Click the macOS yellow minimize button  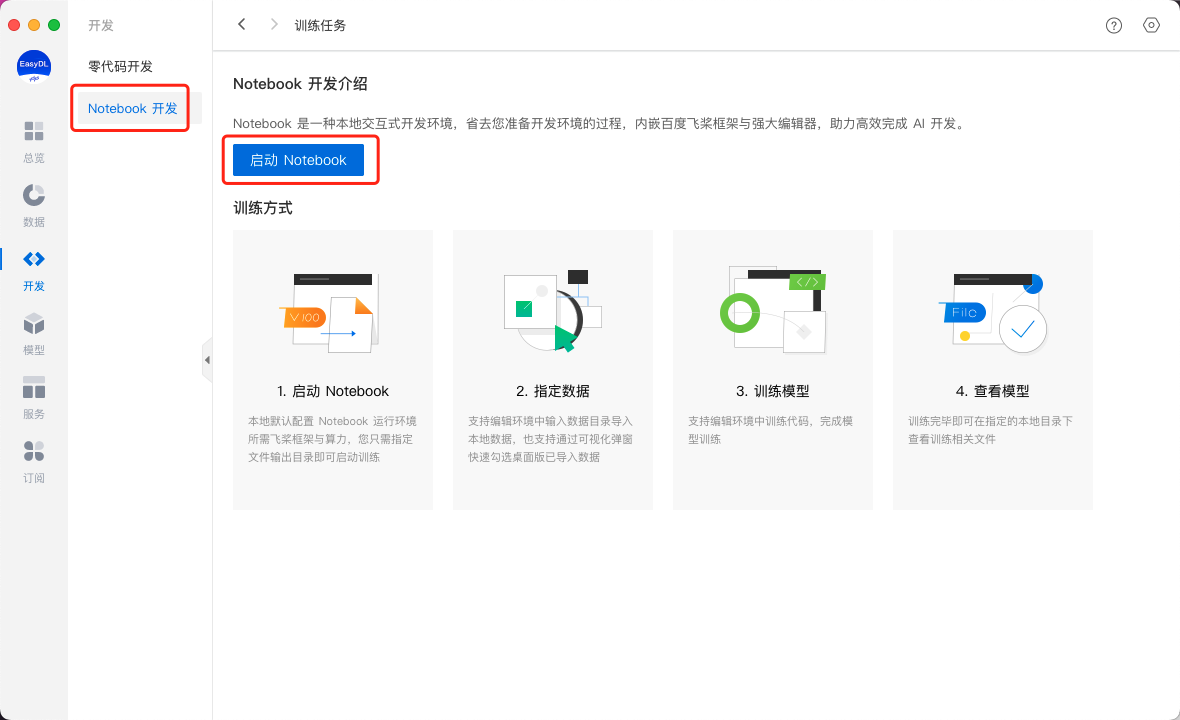pos(34,25)
